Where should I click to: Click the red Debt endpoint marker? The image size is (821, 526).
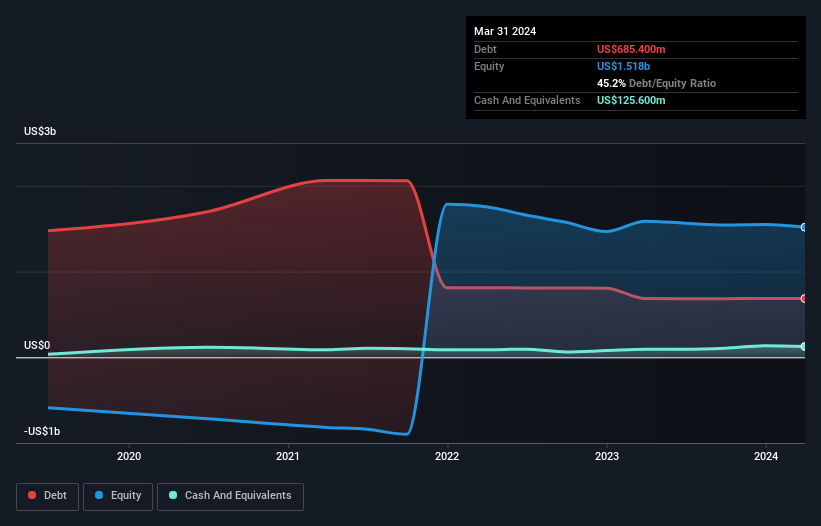(804, 298)
